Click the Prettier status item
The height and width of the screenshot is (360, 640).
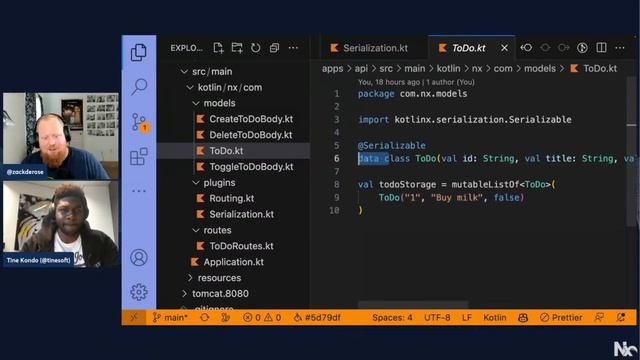pyautogui.click(x=561, y=318)
